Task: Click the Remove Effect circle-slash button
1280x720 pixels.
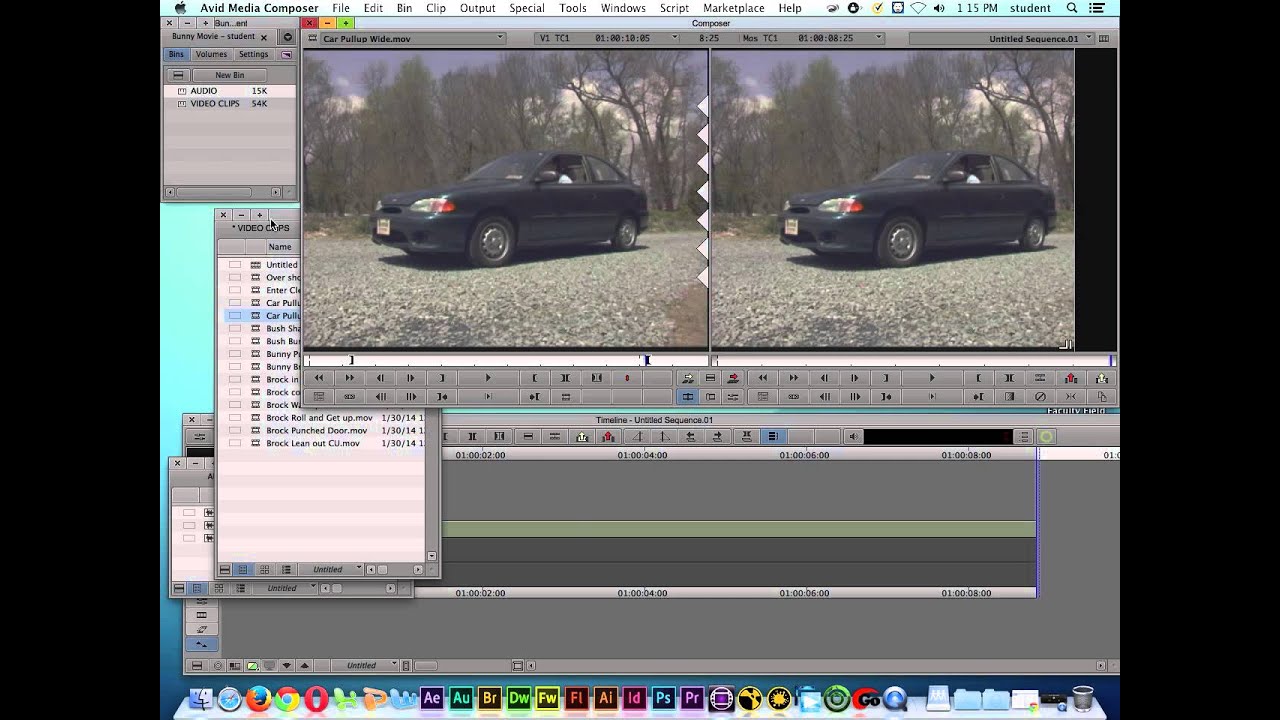Action: 1040,397
